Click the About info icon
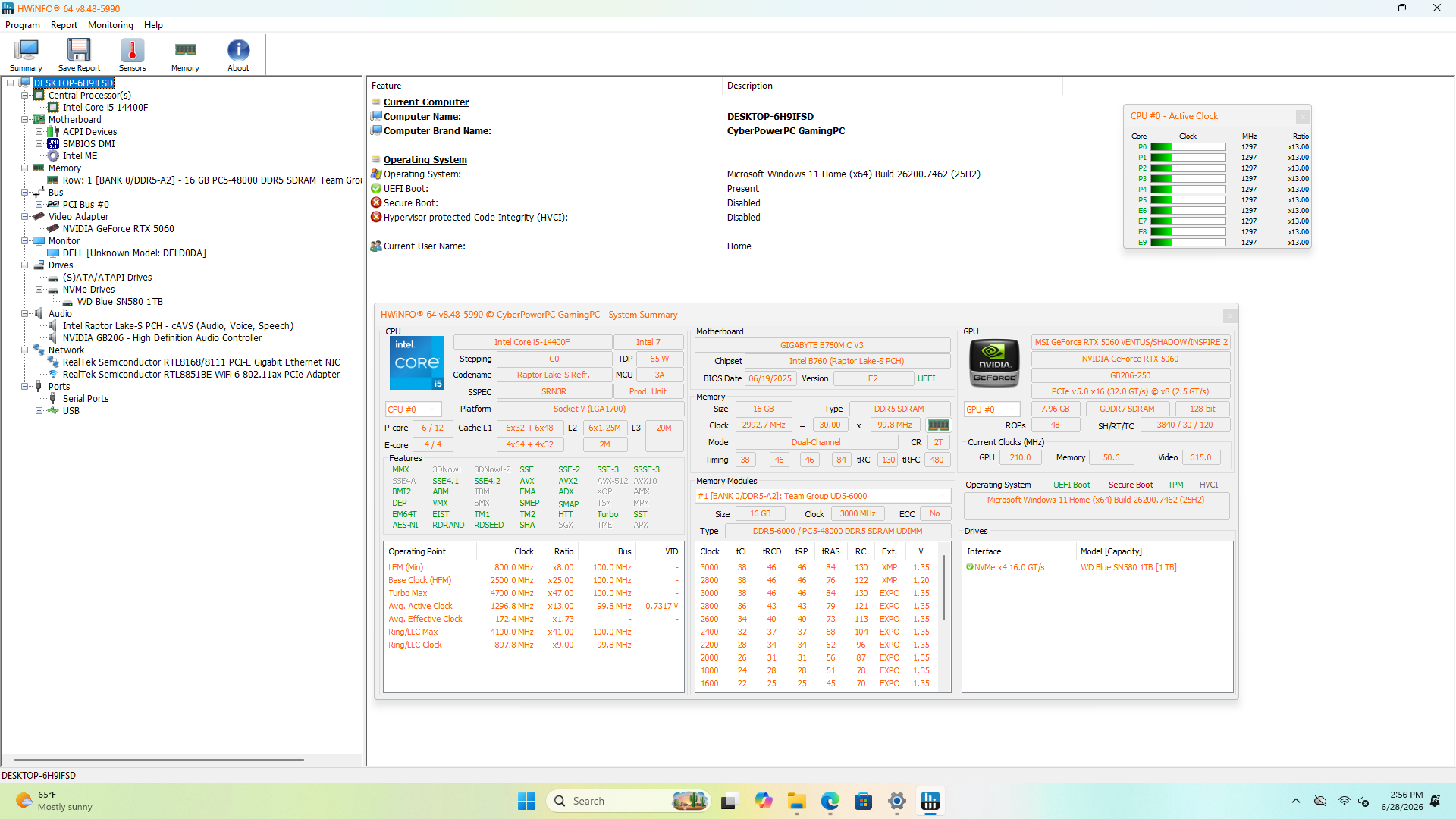This screenshot has width=1456, height=819. [238, 55]
